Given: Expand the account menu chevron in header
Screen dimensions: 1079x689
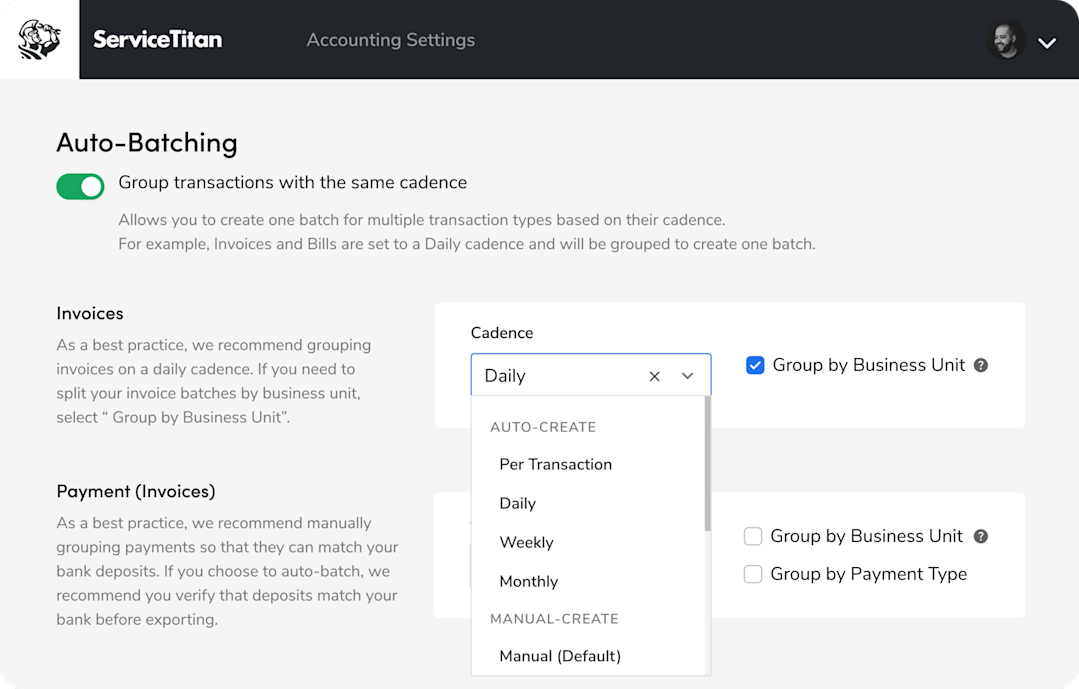Looking at the screenshot, I should pos(1047,43).
